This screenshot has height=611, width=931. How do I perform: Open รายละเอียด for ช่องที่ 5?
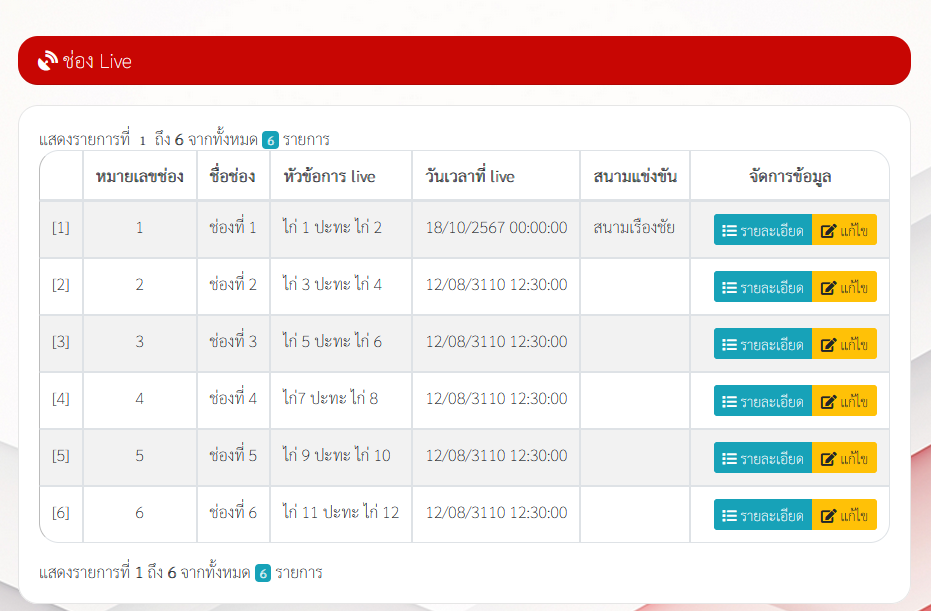[x=763, y=458]
